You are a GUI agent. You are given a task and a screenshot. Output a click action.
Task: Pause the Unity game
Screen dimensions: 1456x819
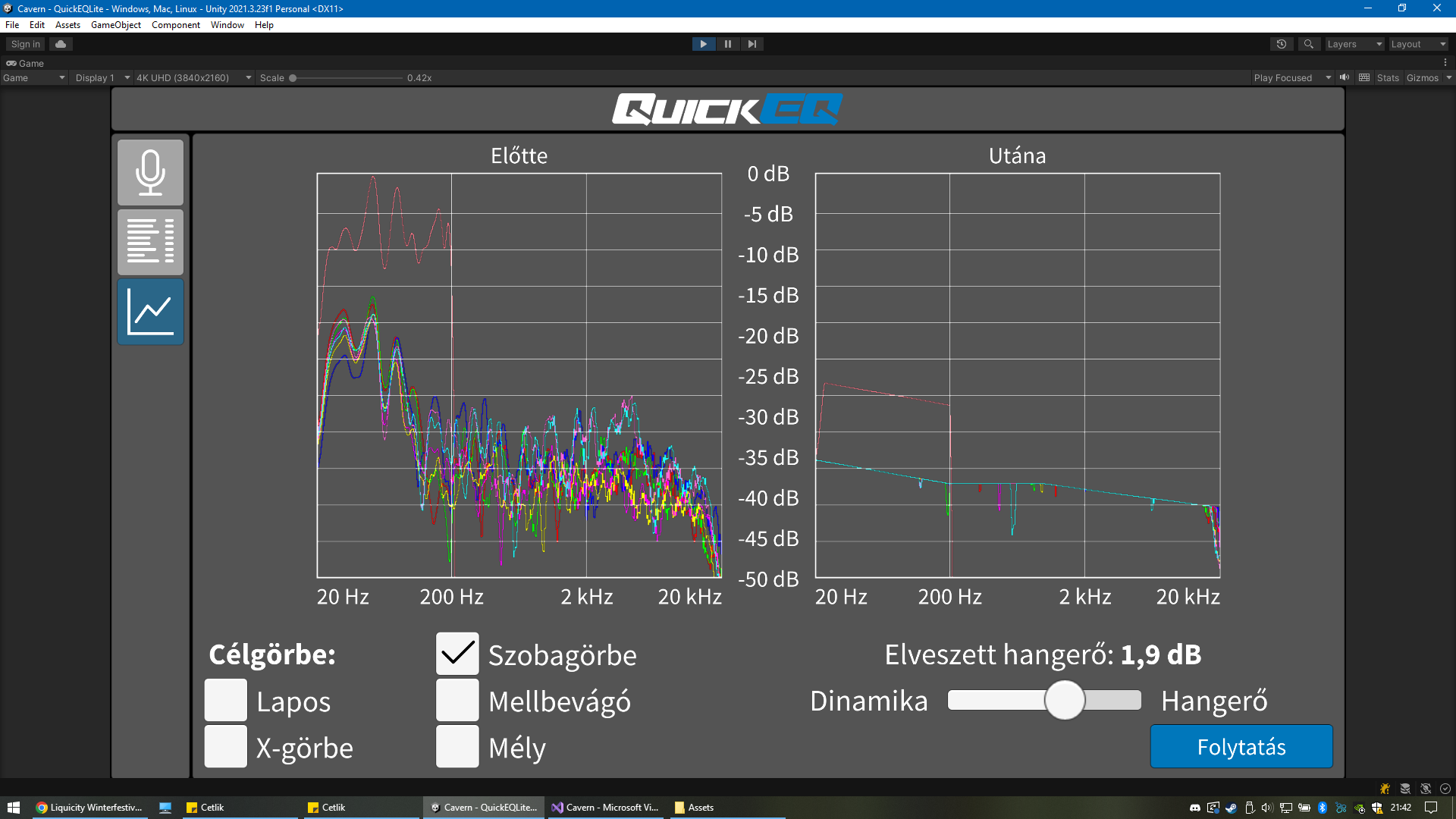pos(728,44)
